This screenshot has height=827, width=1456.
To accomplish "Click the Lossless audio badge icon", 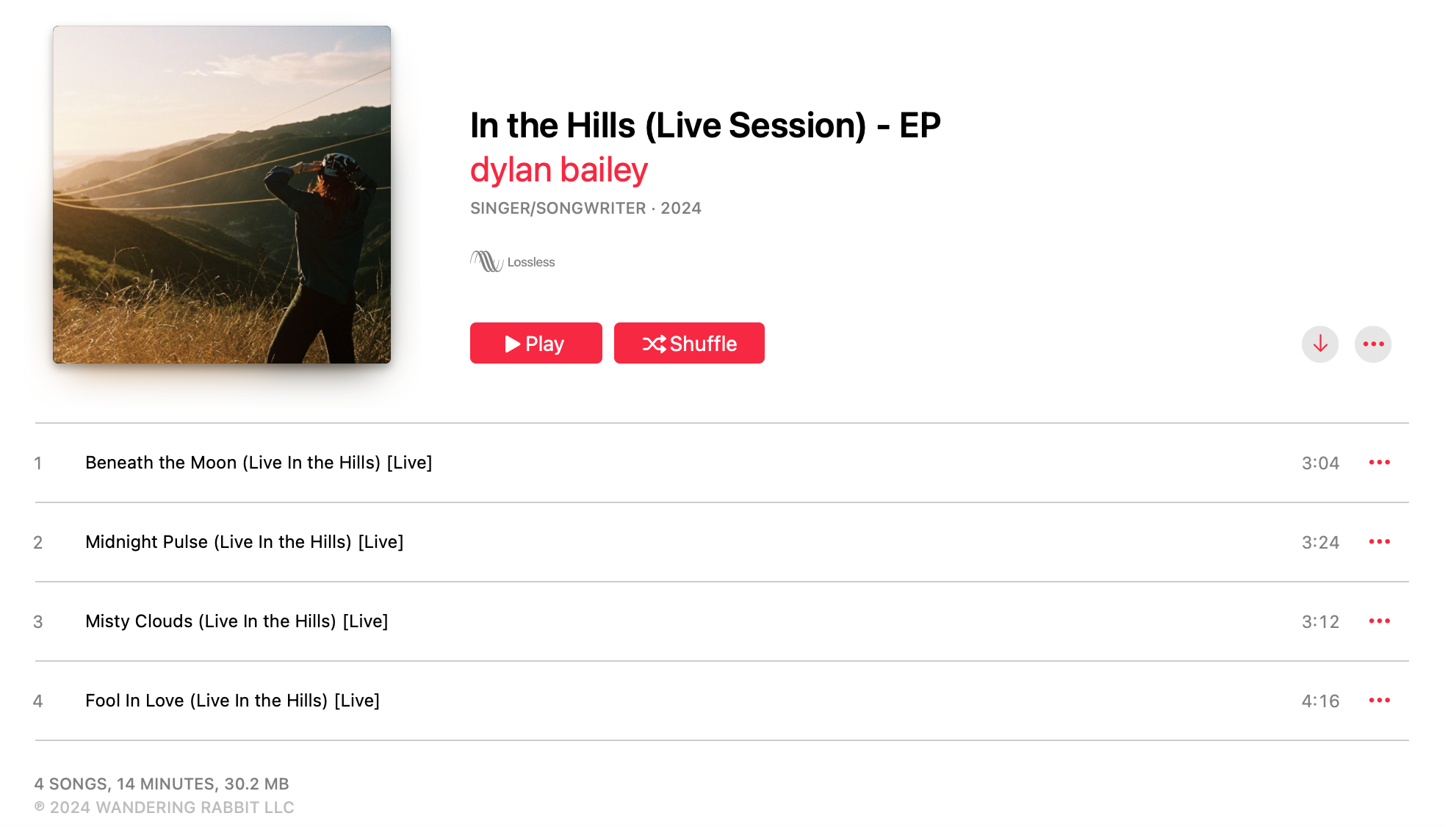I will (x=486, y=261).
